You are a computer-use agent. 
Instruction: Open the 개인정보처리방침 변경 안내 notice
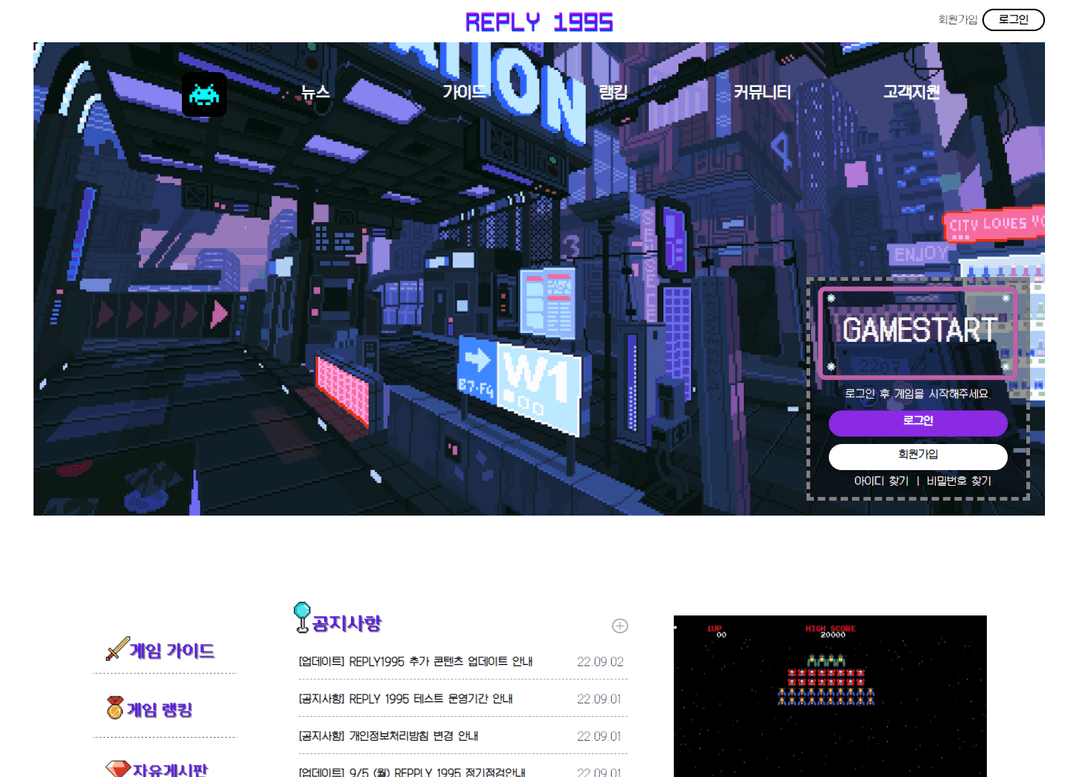pos(388,736)
